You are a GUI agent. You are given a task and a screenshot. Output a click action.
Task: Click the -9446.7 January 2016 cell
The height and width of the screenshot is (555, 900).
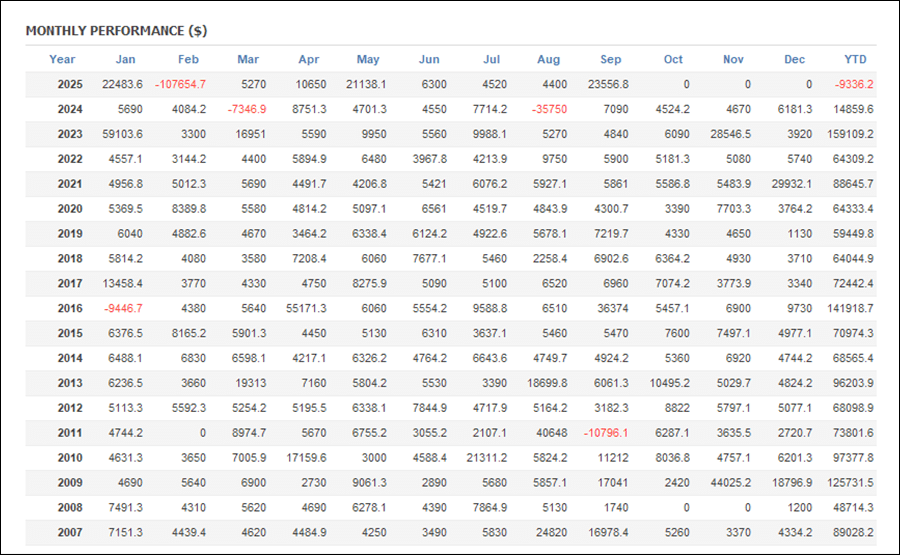[x=124, y=309]
